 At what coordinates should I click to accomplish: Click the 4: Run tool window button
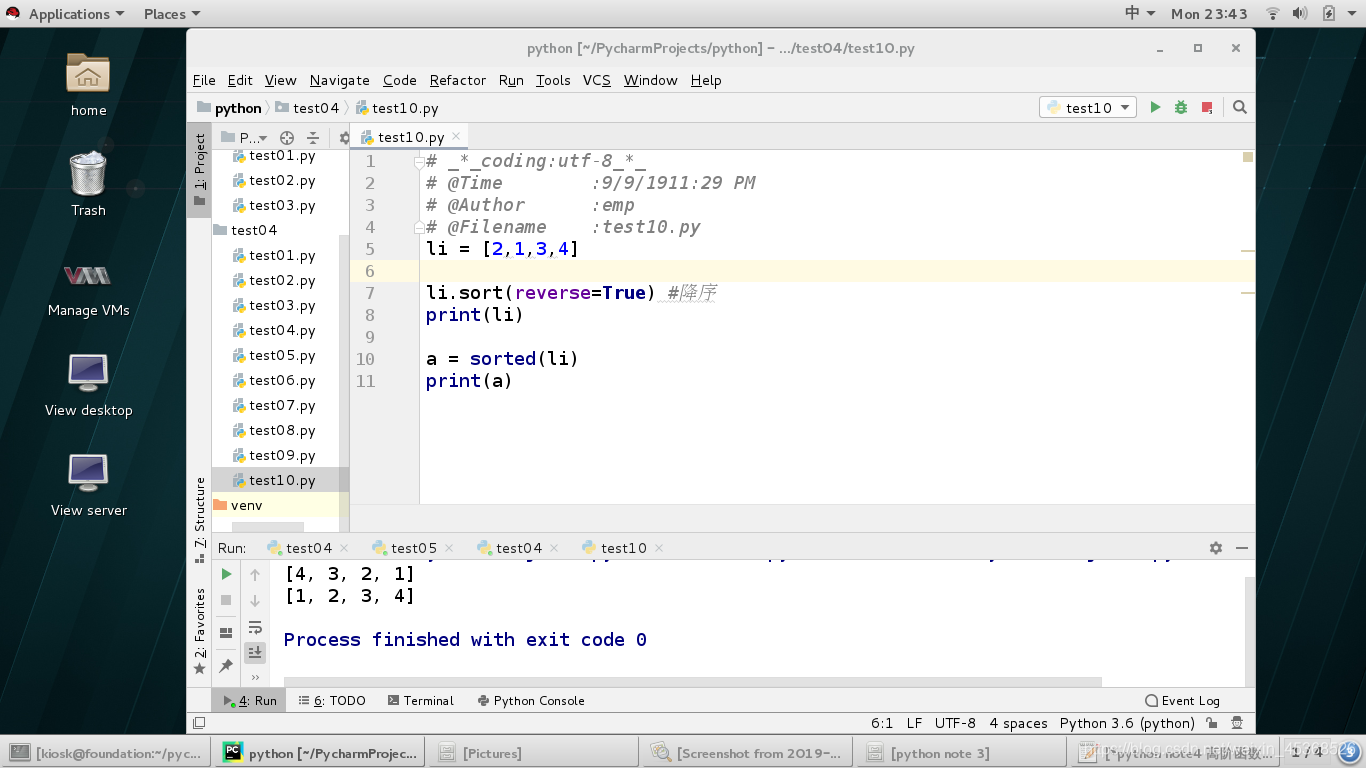(250, 701)
